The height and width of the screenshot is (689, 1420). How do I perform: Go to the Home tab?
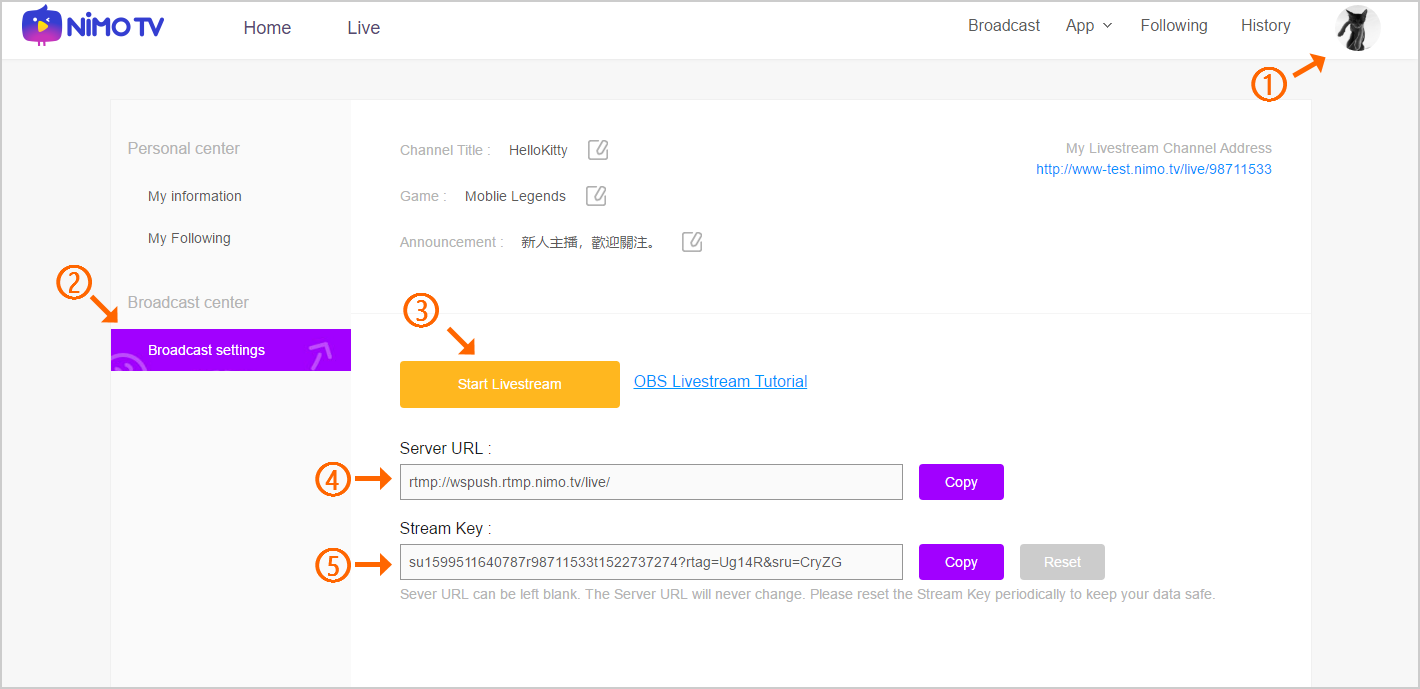267,28
